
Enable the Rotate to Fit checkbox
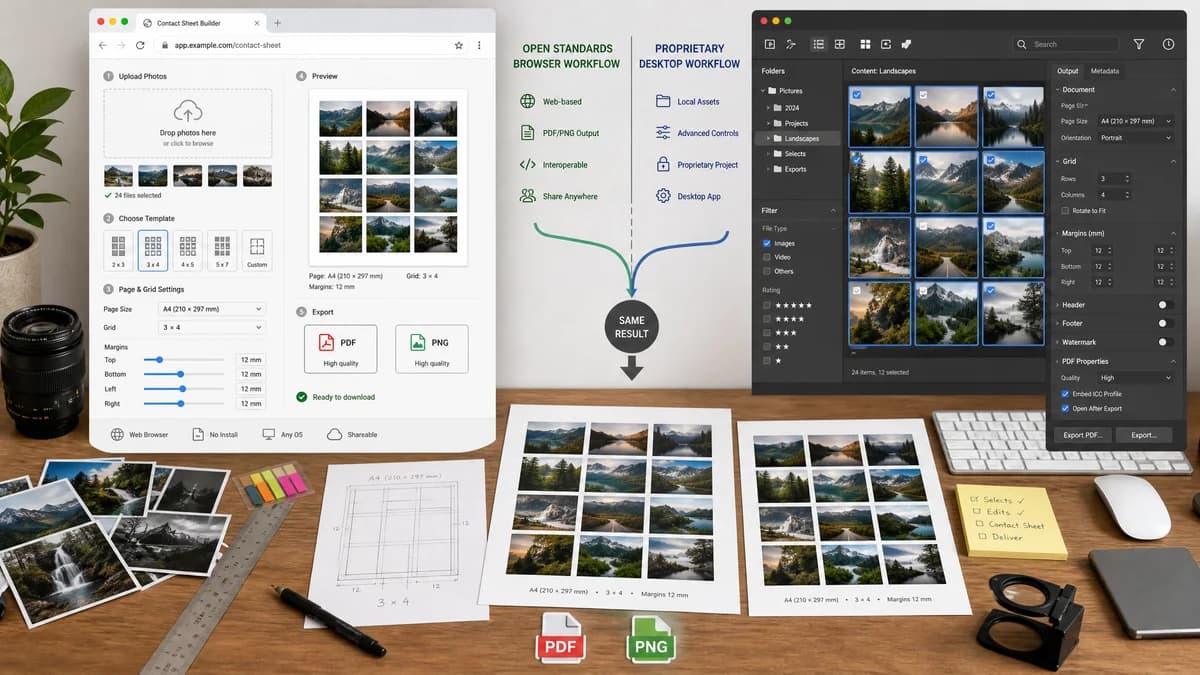[x=1065, y=211]
